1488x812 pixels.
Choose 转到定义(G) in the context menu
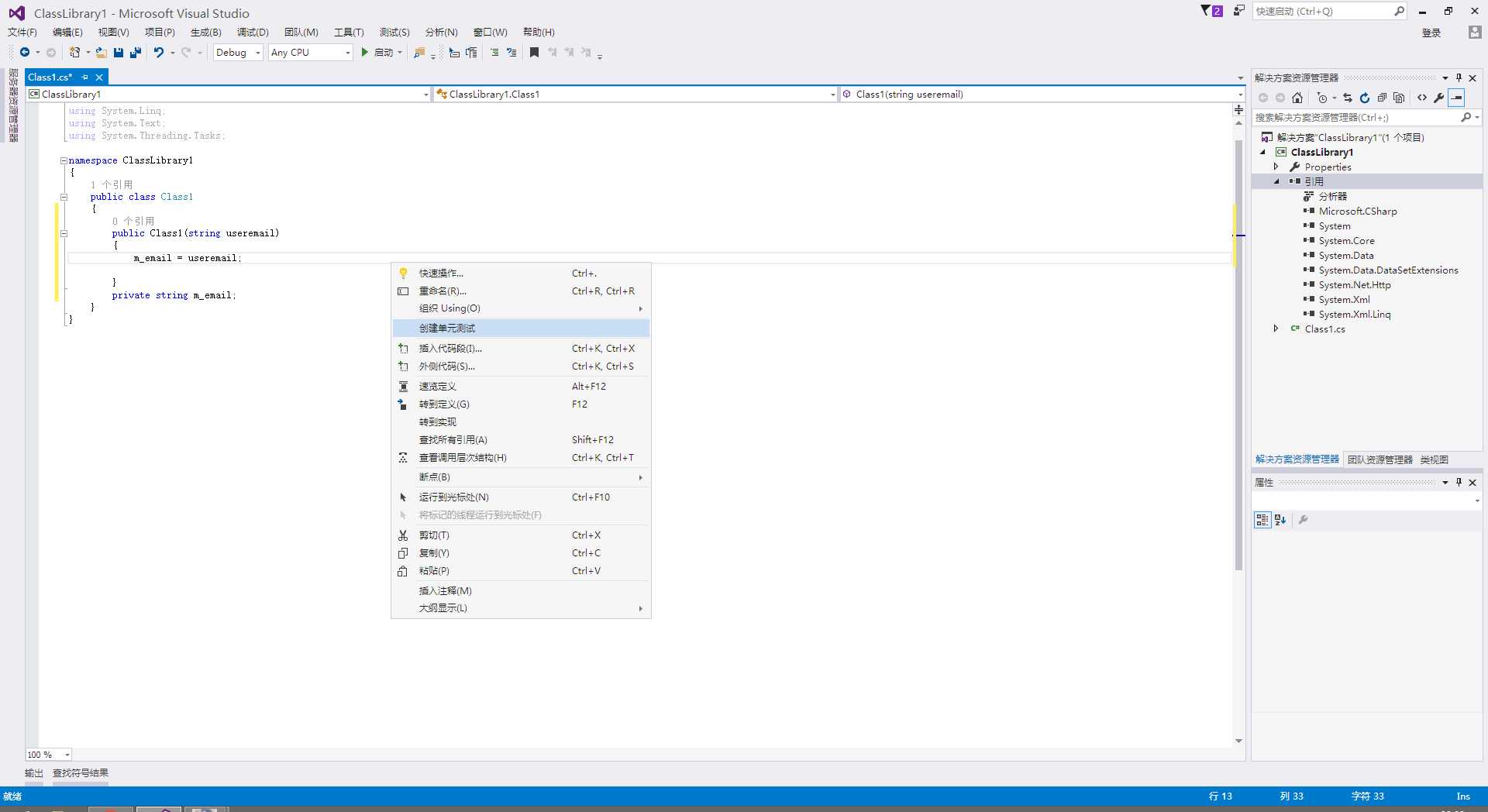pyautogui.click(x=521, y=404)
